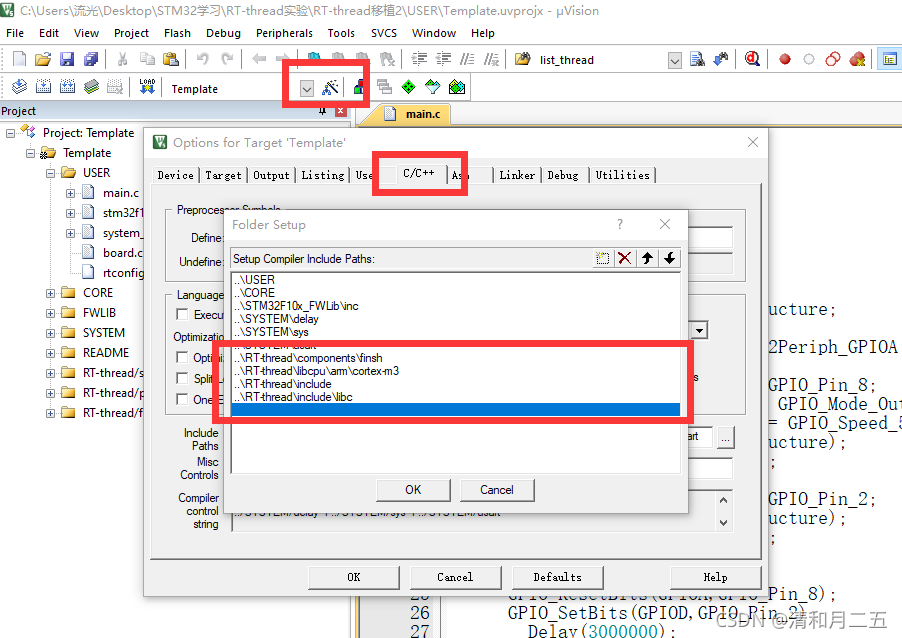Expand the README folder in project tree
Screen dimensions: 902x638
[51, 353]
